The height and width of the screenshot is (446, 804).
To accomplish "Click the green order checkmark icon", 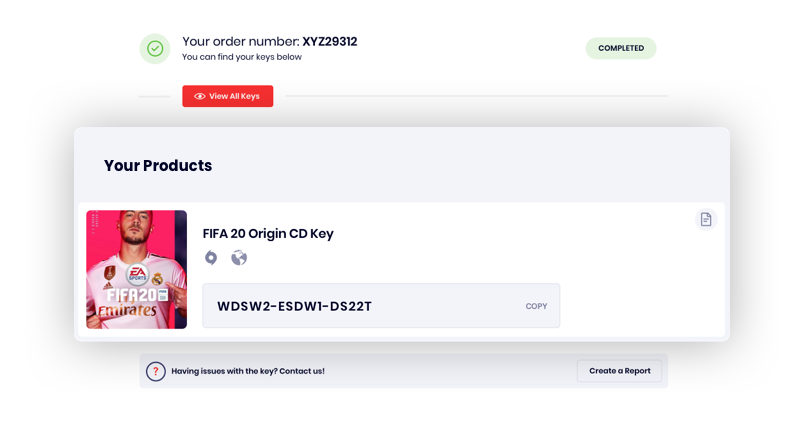I will click(155, 48).
